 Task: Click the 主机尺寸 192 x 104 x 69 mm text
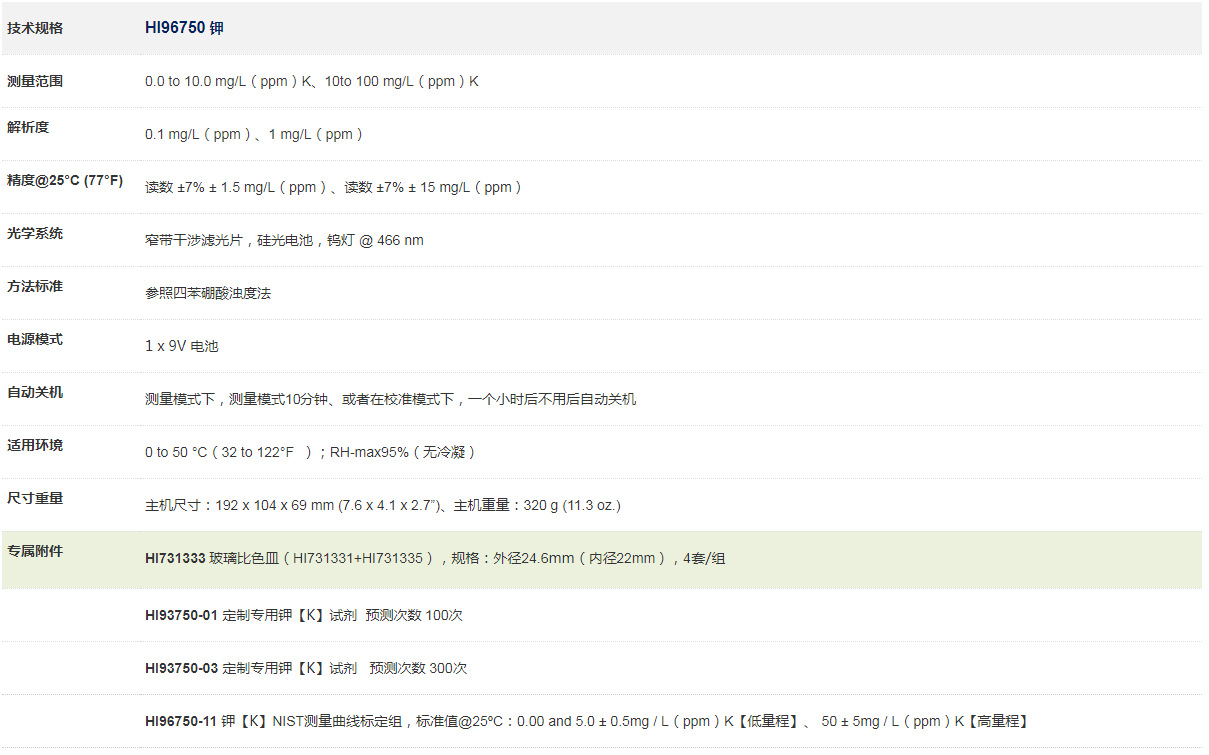coord(383,505)
